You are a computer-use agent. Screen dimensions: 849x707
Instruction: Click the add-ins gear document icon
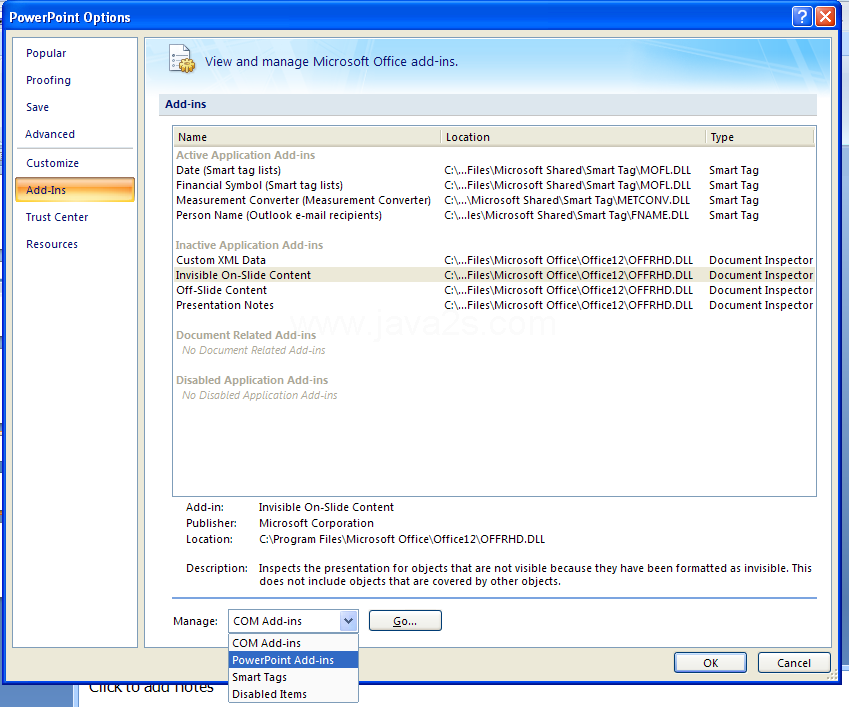(182, 59)
